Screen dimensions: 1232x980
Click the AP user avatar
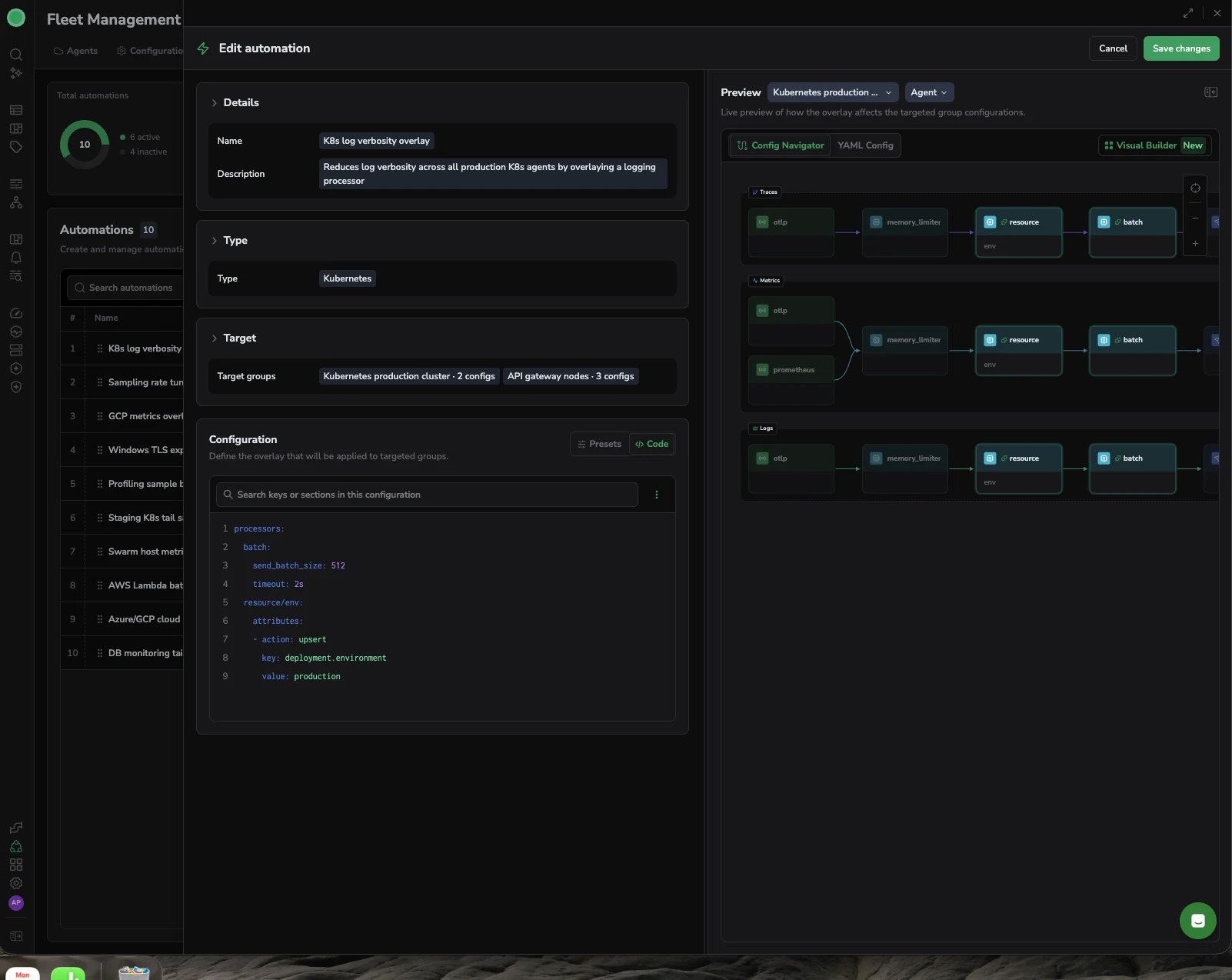[x=15, y=903]
